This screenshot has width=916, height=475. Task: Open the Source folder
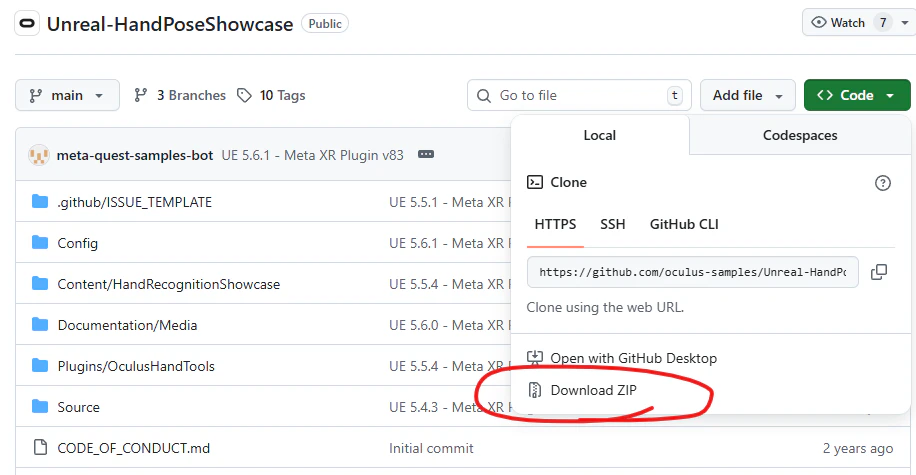point(78,407)
